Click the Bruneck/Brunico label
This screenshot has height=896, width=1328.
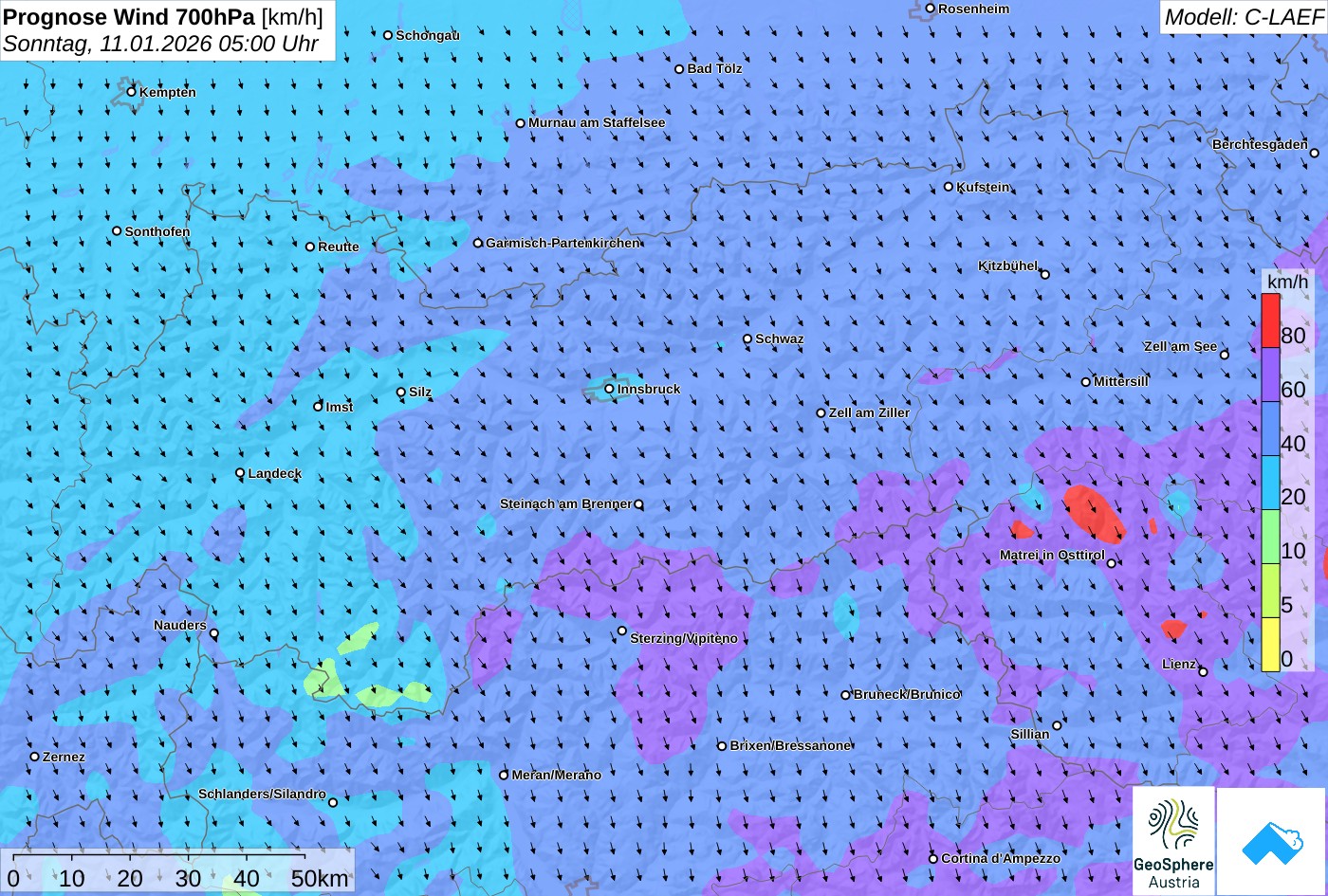(907, 694)
